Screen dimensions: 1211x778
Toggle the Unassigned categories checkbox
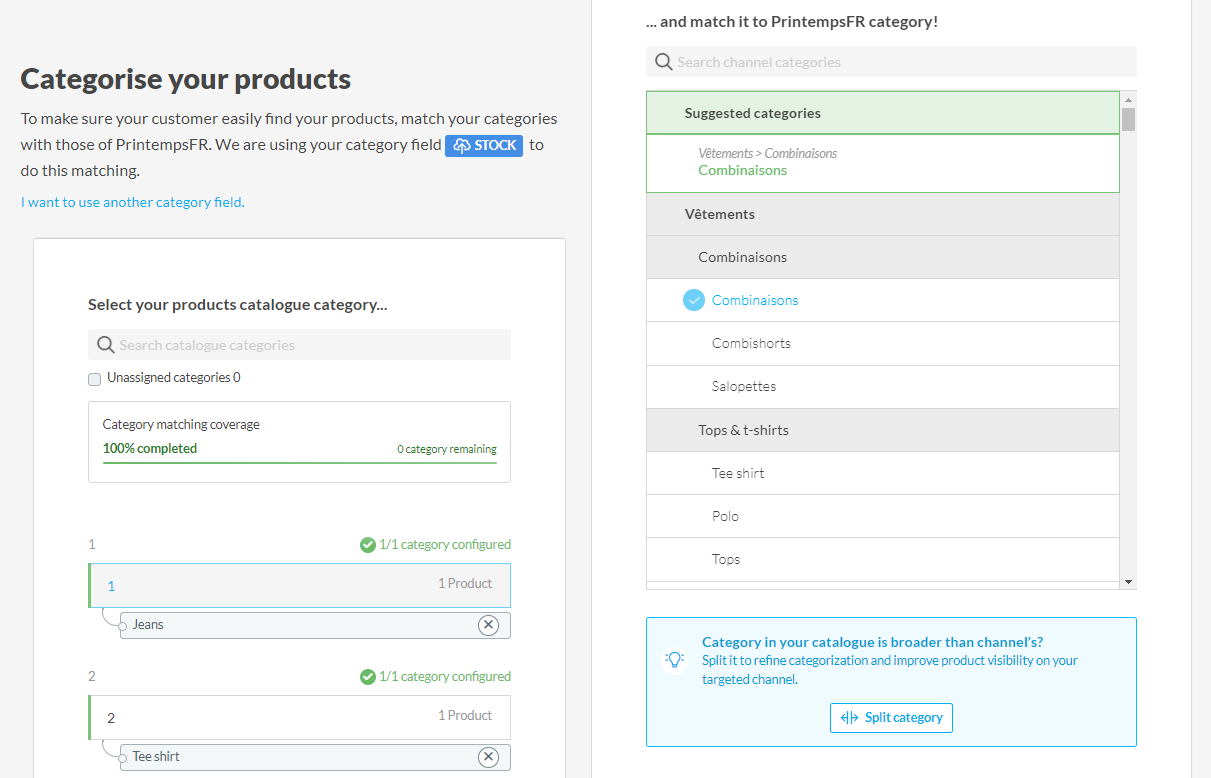coord(95,379)
